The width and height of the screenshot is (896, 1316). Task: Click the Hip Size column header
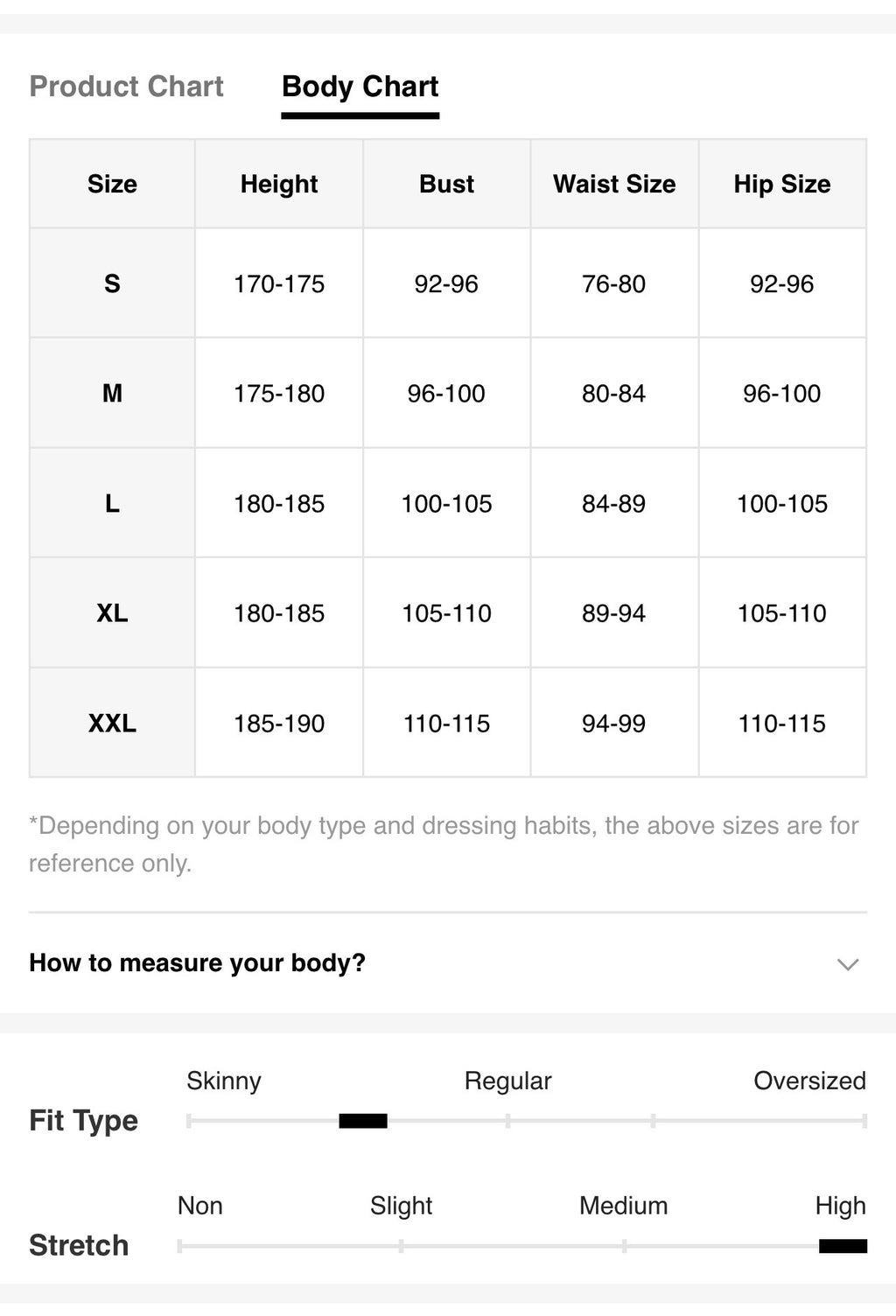click(782, 185)
